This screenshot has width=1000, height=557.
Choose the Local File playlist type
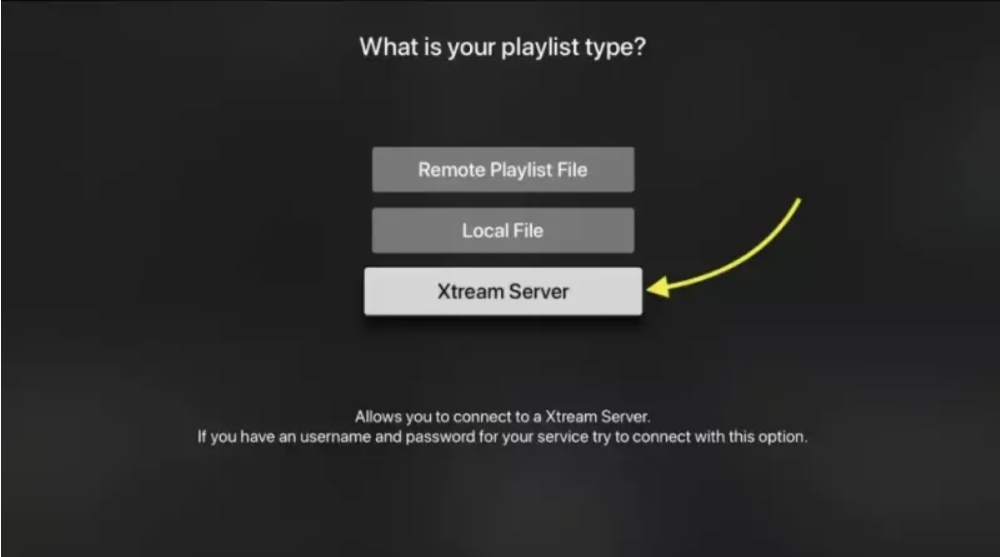coord(503,230)
